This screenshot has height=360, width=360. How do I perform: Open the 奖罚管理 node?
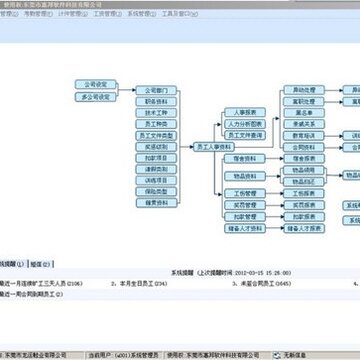click(x=245, y=205)
